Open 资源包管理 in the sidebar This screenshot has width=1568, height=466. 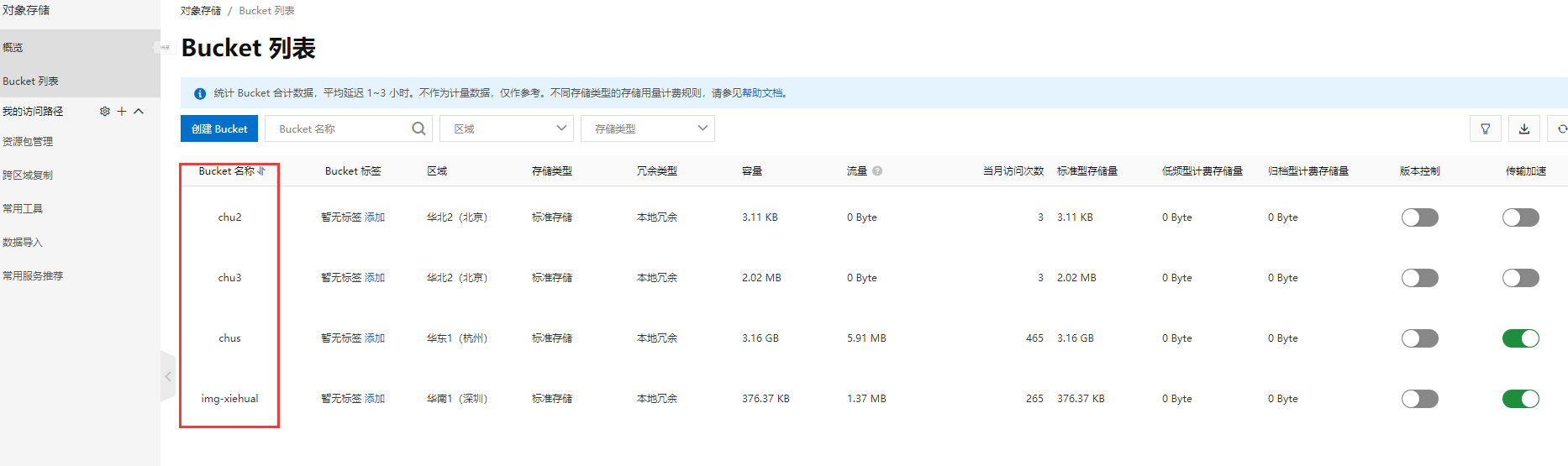click(28, 142)
